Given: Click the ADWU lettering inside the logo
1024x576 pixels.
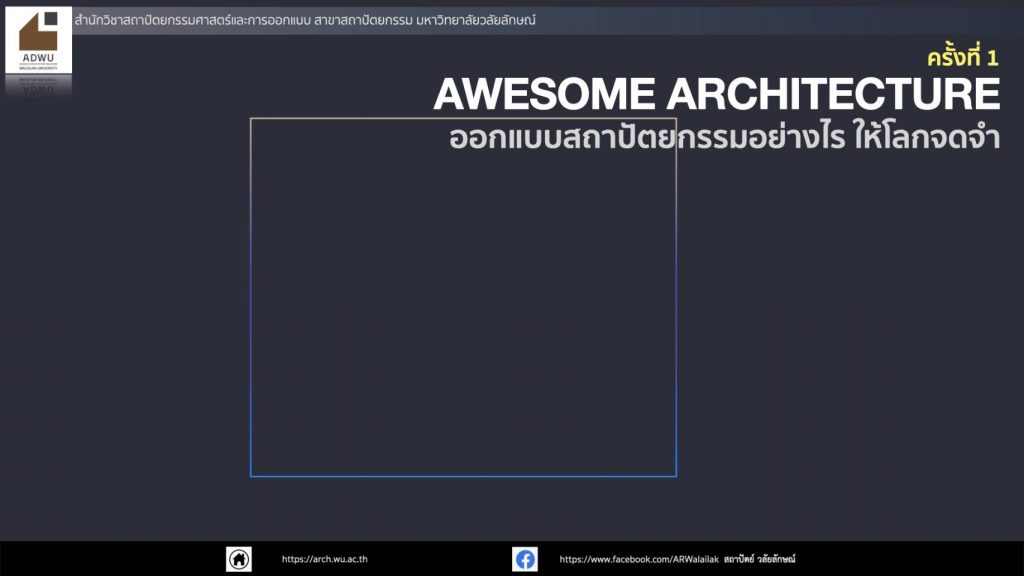Looking at the screenshot, I should click(x=38, y=58).
